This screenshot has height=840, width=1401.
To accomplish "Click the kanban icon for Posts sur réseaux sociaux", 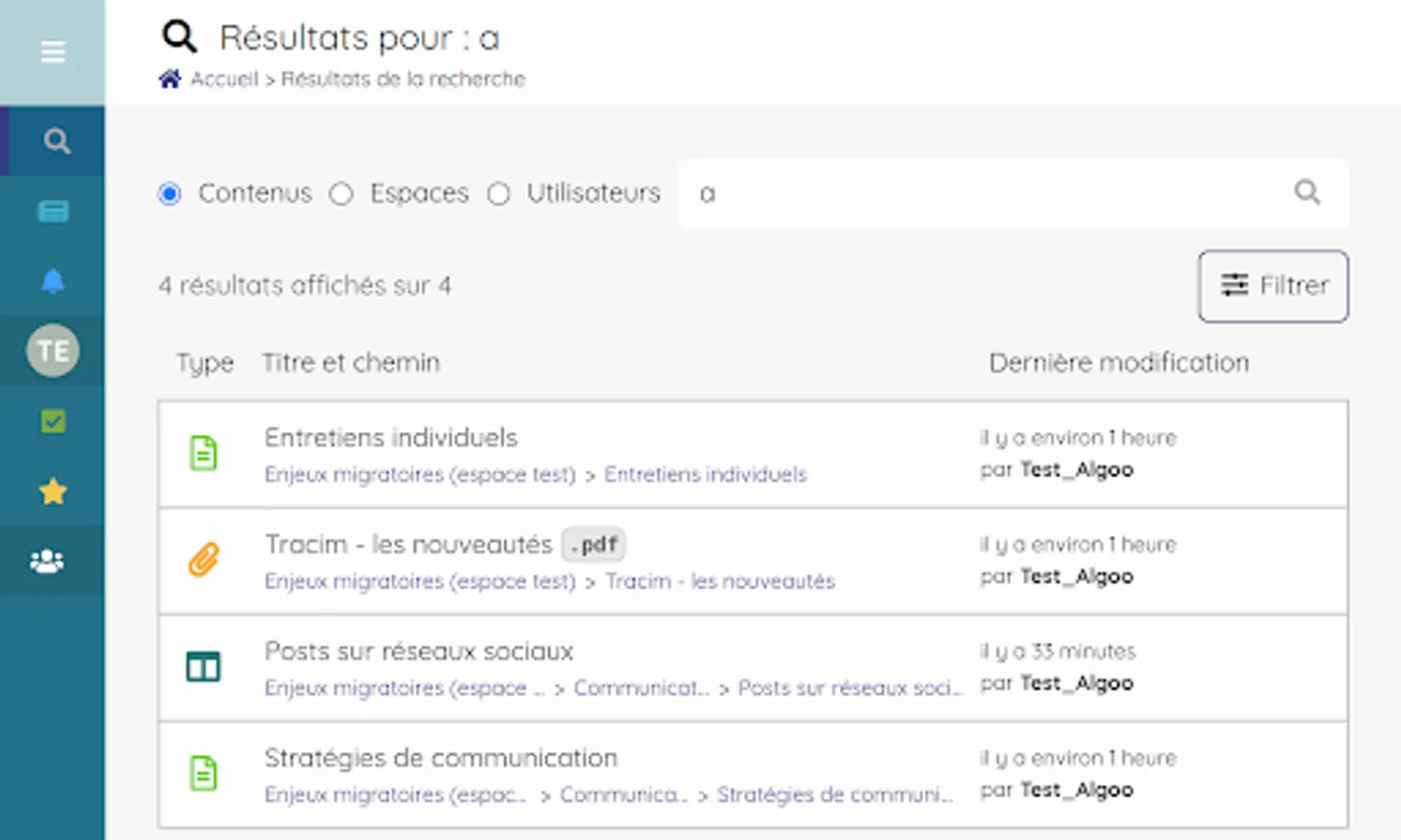I will 203,667.
